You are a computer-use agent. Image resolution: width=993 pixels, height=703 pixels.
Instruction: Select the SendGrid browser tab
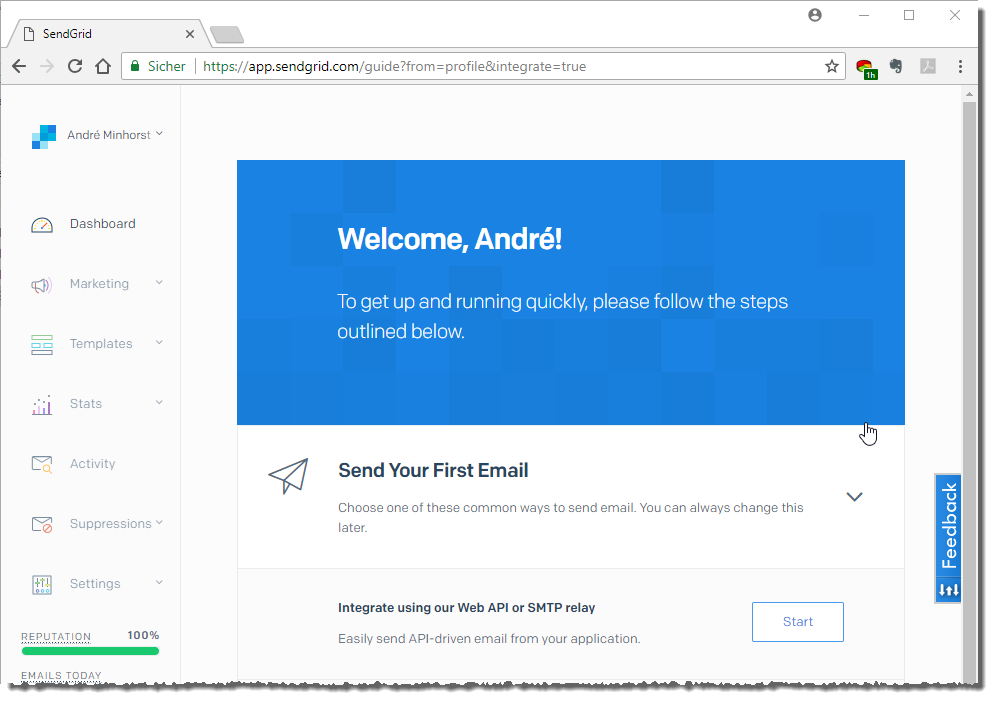click(105, 33)
